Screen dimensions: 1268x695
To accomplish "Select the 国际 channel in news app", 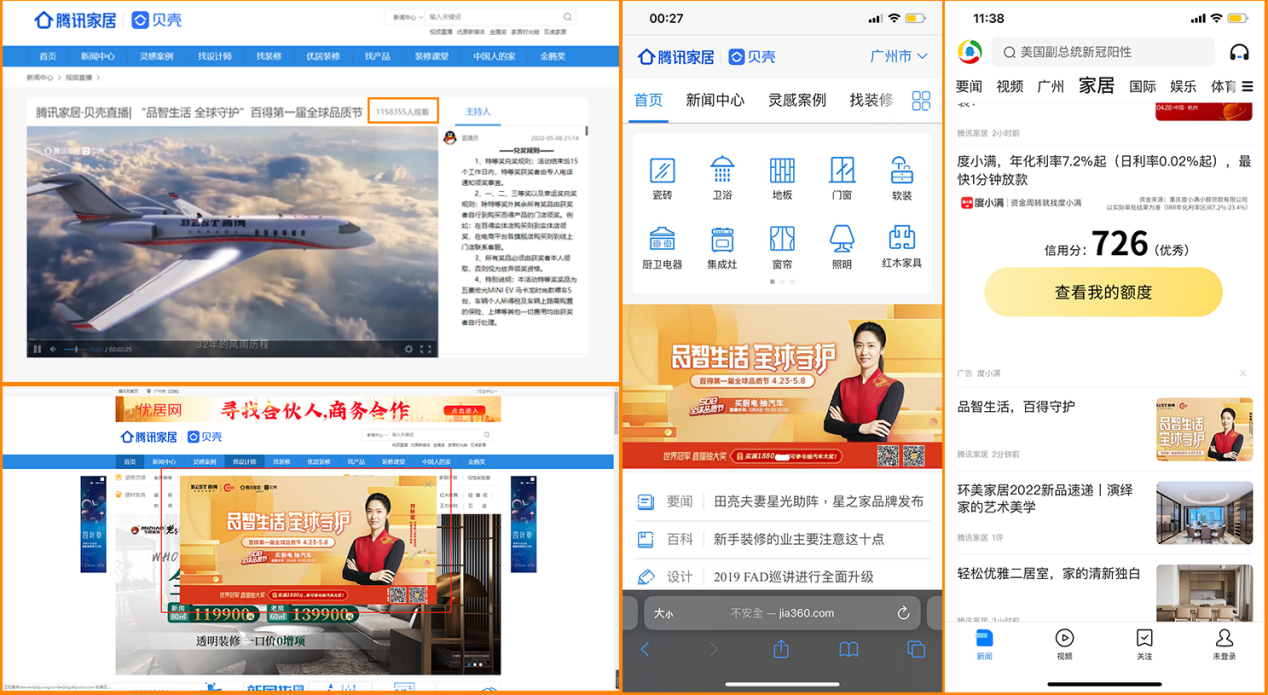I will [x=1143, y=87].
